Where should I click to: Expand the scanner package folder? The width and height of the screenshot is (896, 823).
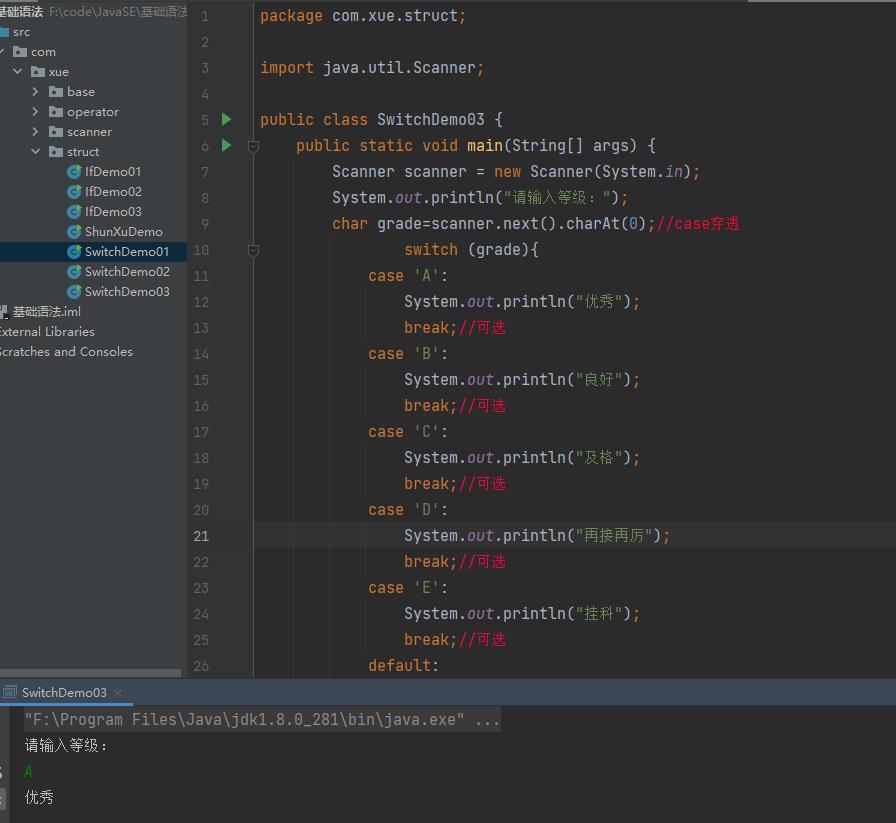coord(35,131)
